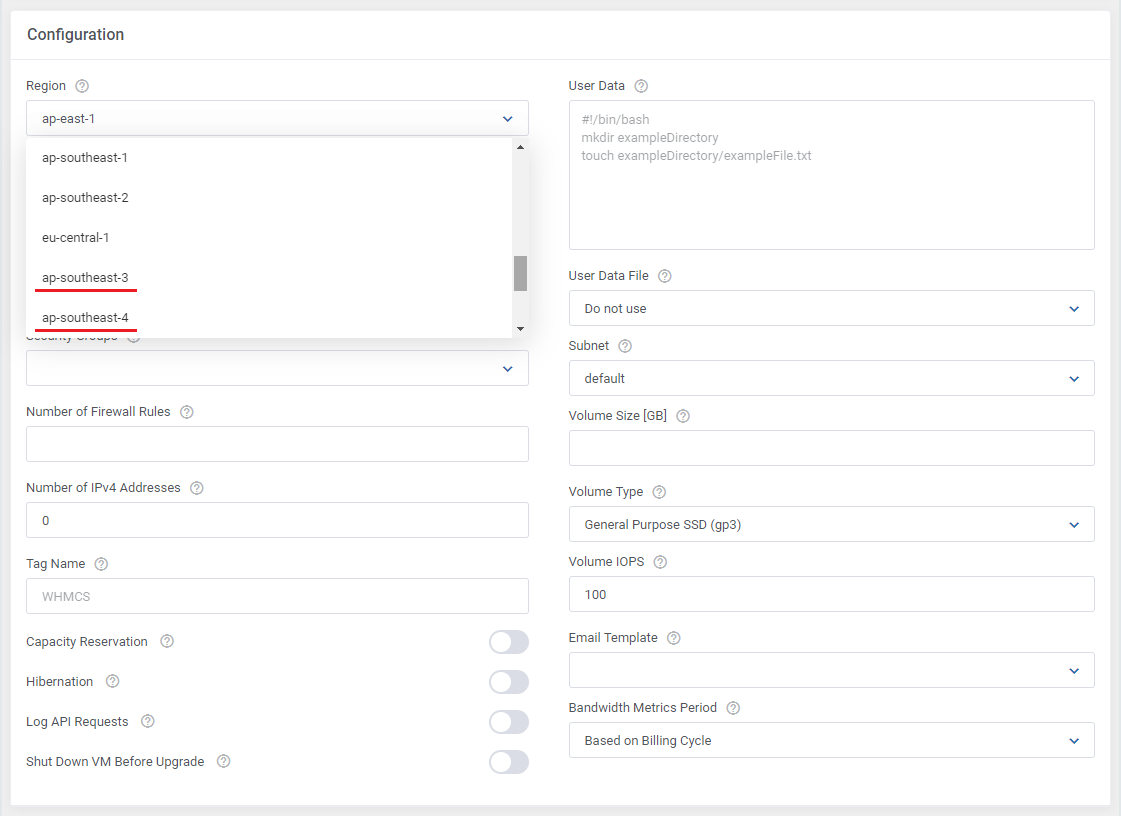This screenshot has height=816, width=1121.
Task: Click the Volume Size help icon
Action: tap(683, 416)
